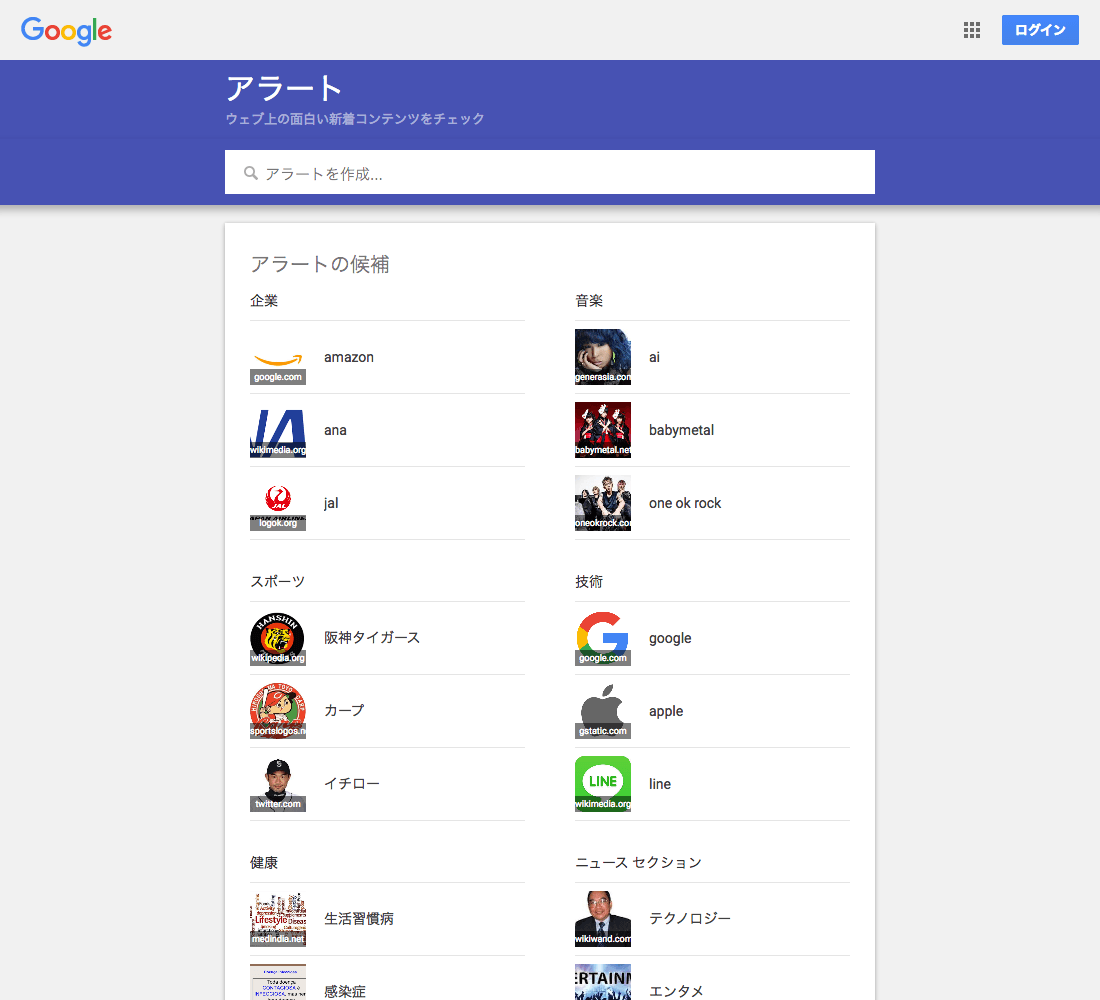Click the 音楽 category heading
This screenshot has height=1000, width=1100.
click(x=589, y=301)
